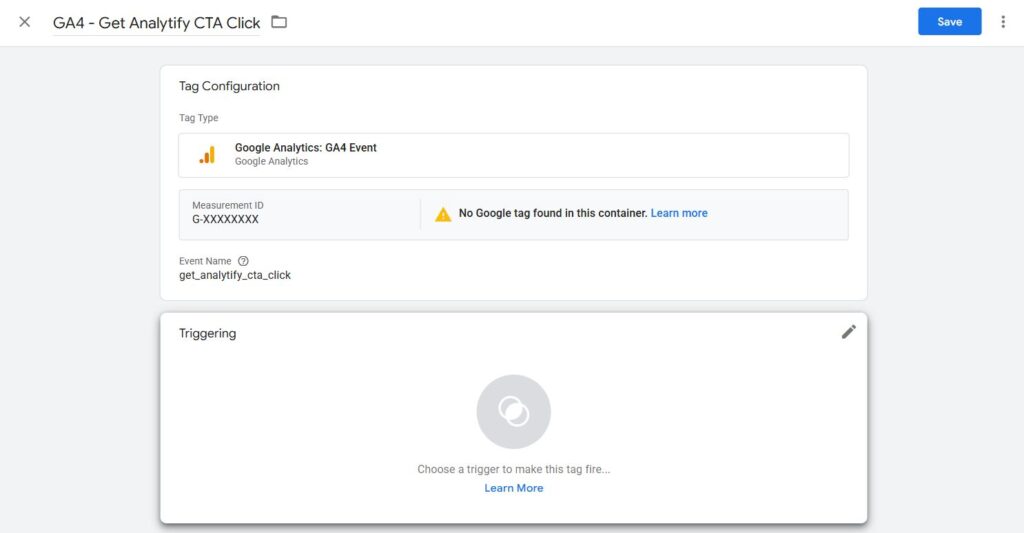
Task: Click the Triggering section heading
Action: point(207,333)
